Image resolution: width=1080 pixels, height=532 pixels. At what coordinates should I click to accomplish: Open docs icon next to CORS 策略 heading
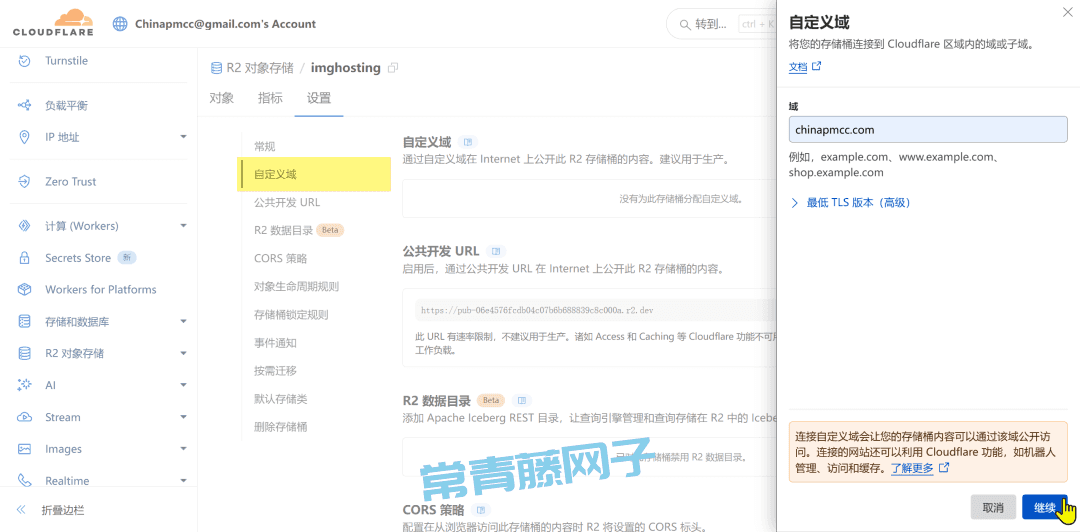point(481,511)
